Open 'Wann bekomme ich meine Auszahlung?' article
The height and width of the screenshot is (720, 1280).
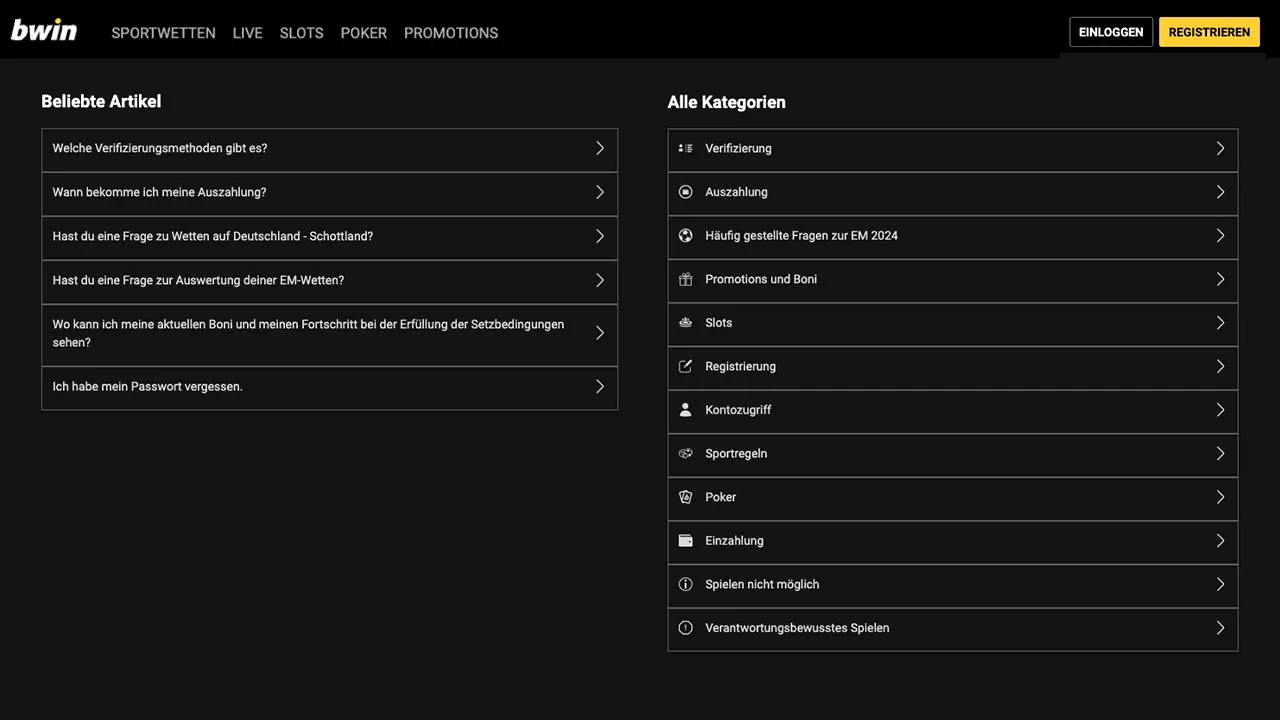coord(329,194)
